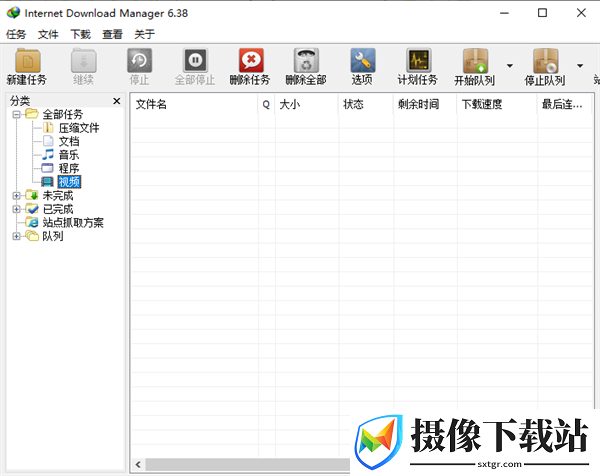Select the 已完成 folder
This screenshot has height=476, width=600.
click(58, 209)
